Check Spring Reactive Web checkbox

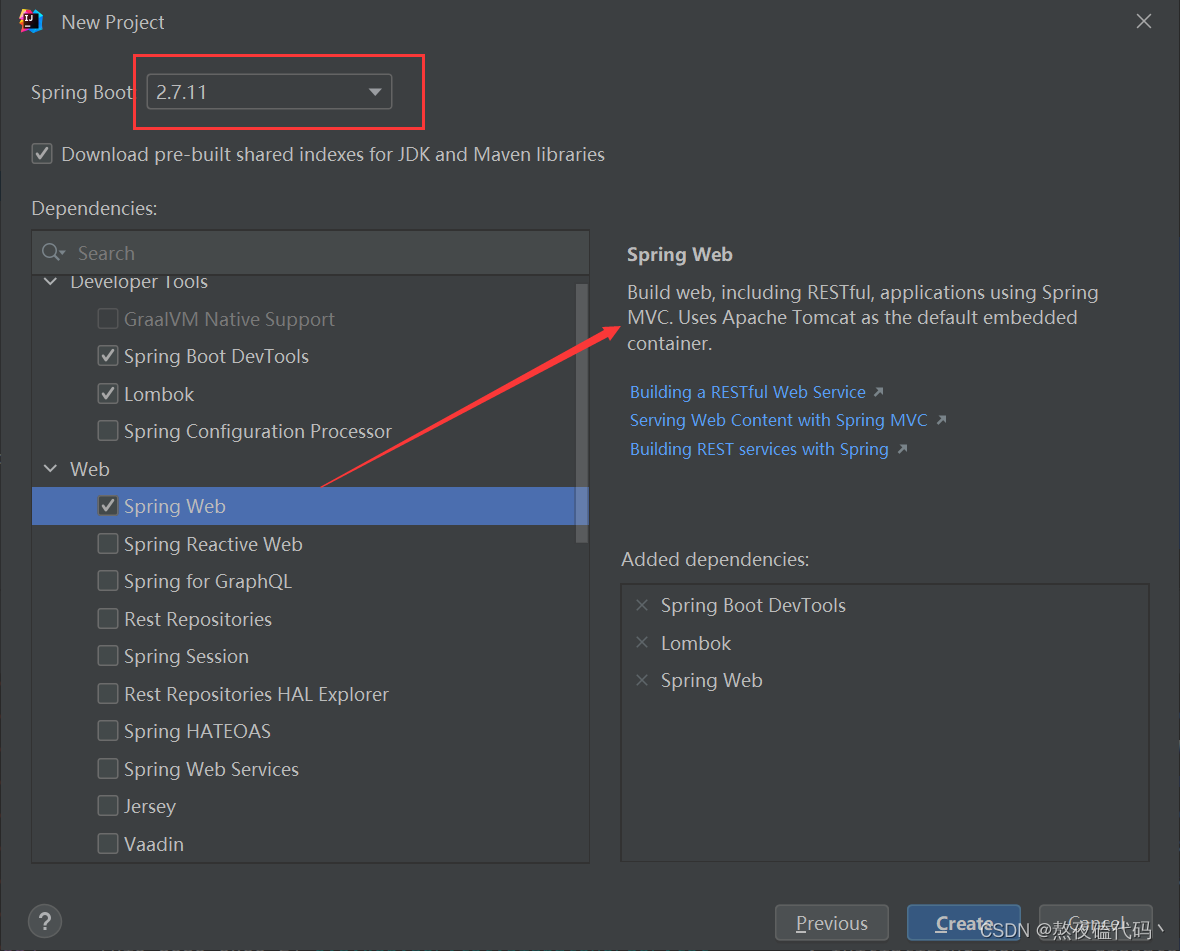[x=108, y=543]
